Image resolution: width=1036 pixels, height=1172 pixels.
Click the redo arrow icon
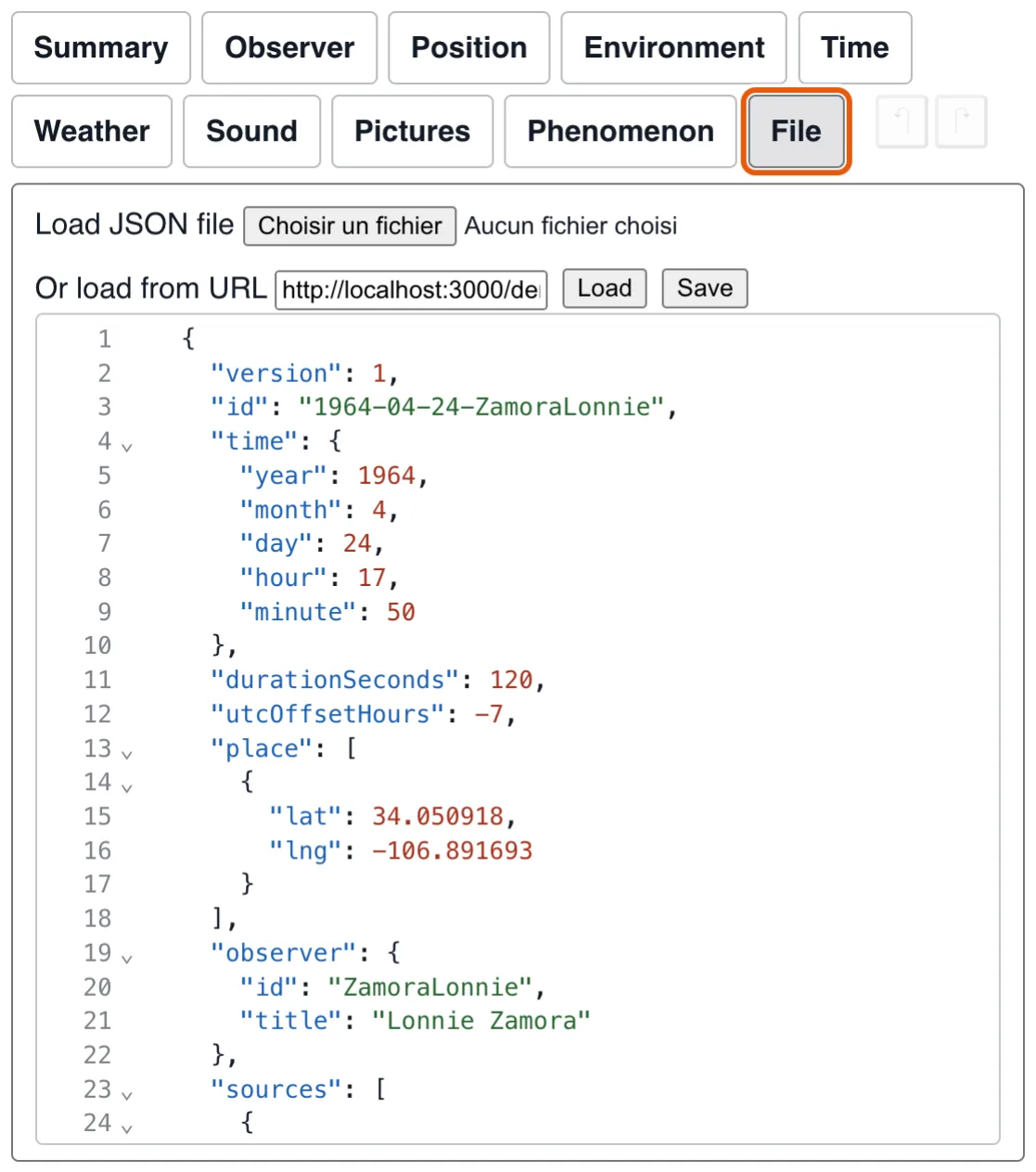962,121
